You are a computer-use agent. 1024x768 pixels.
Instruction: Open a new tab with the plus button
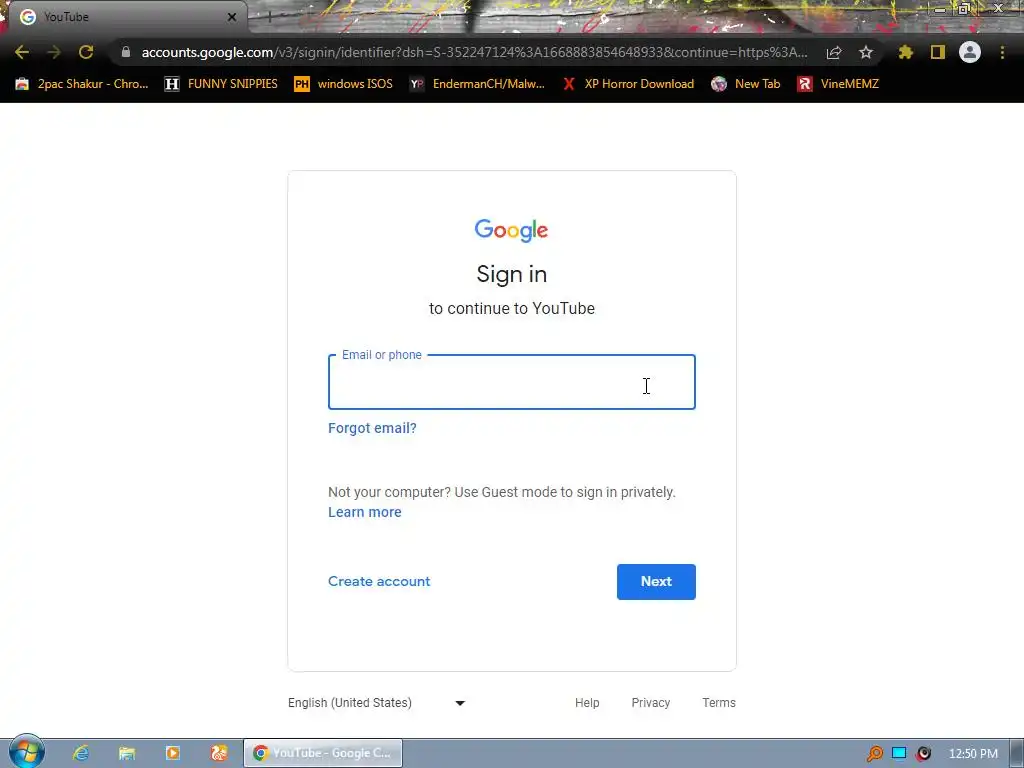pyautogui.click(x=269, y=17)
